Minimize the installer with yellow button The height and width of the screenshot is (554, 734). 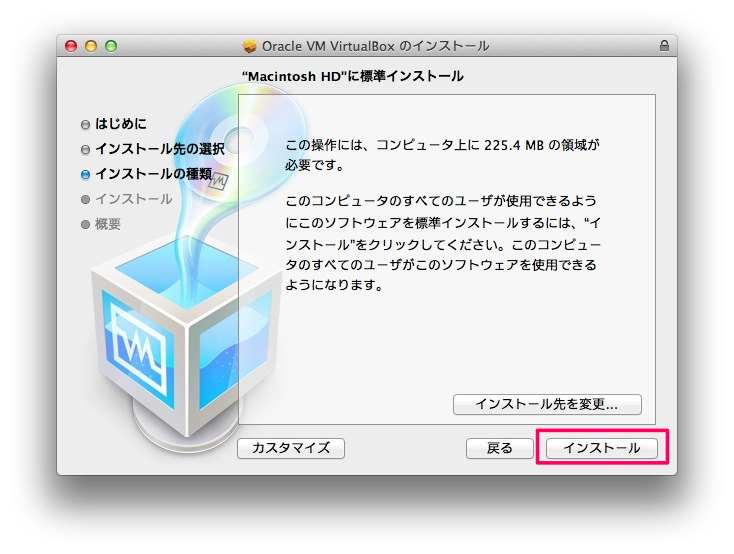91,46
